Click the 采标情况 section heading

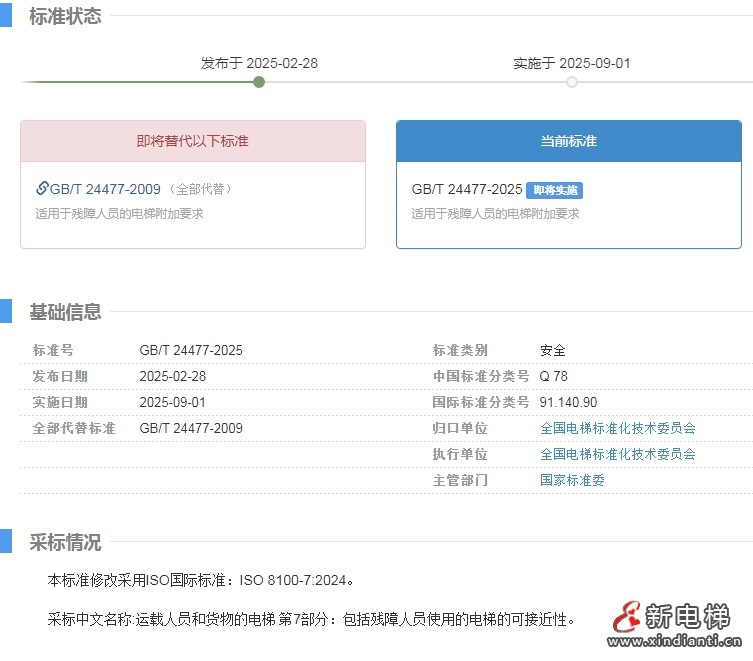click(65, 542)
